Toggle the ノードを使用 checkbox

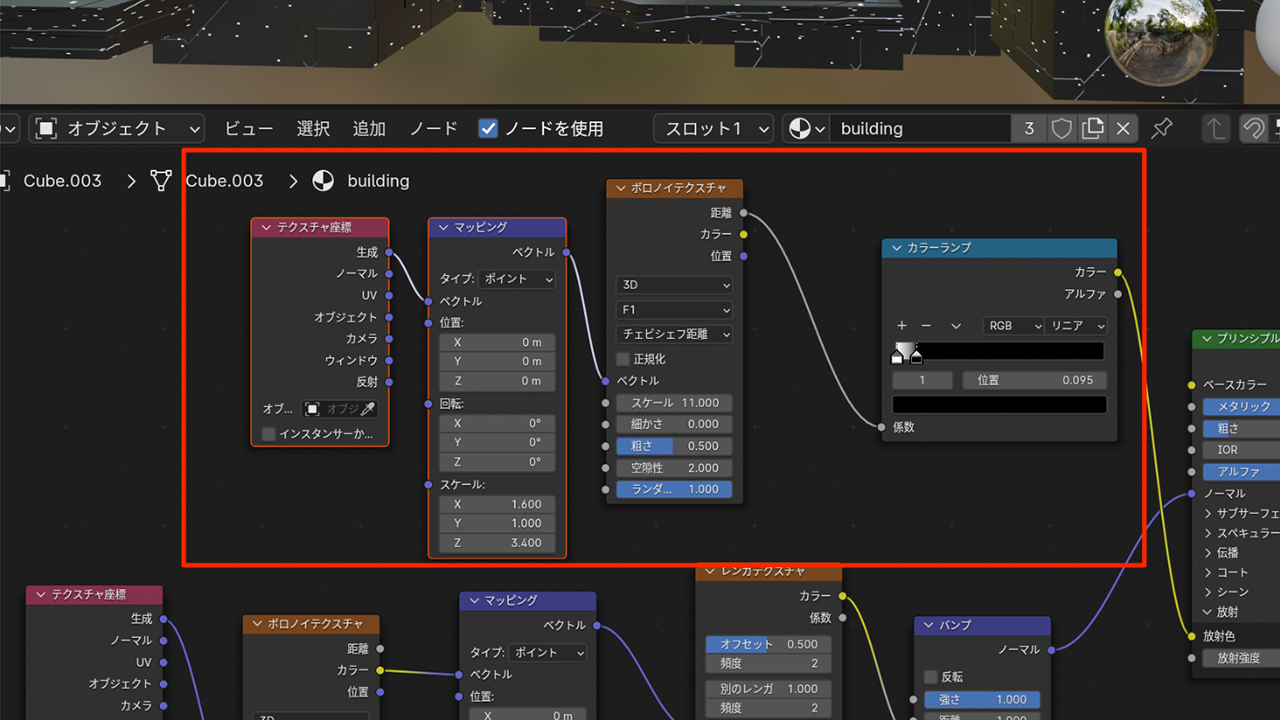point(488,128)
